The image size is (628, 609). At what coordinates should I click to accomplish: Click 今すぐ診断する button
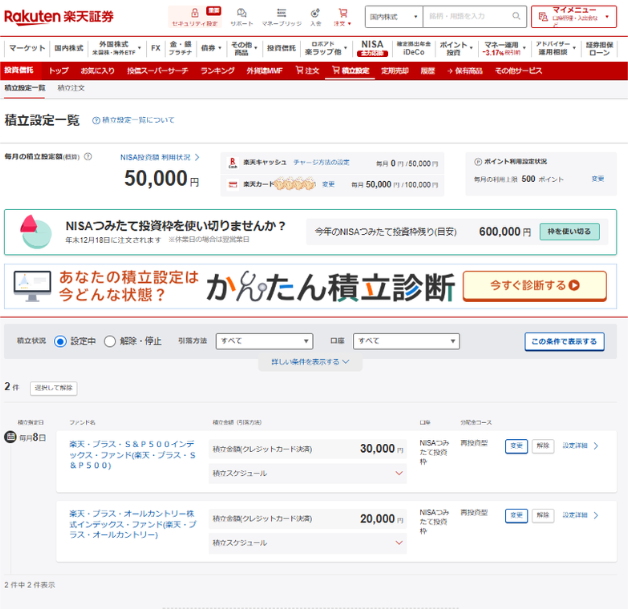point(535,285)
